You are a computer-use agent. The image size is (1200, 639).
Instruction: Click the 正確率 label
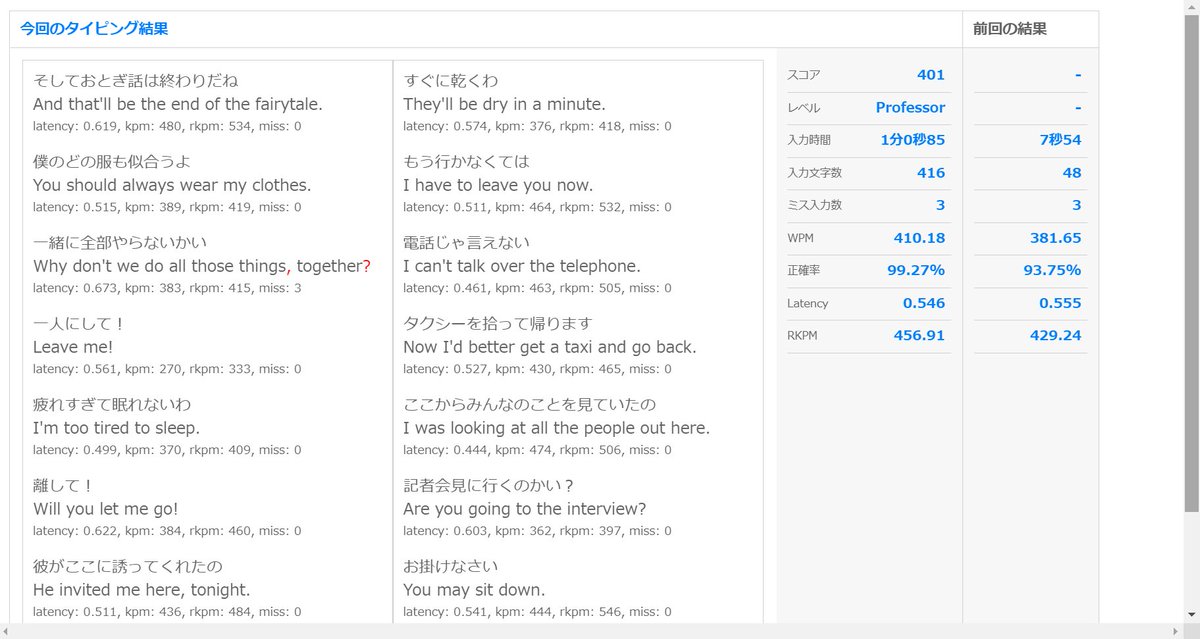(x=804, y=270)
